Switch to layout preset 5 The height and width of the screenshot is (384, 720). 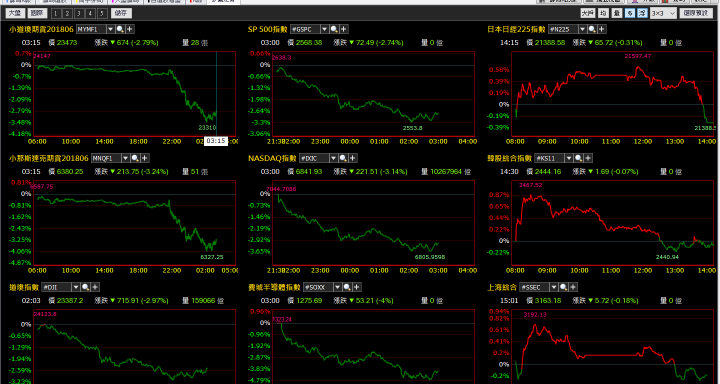point(102,13)
